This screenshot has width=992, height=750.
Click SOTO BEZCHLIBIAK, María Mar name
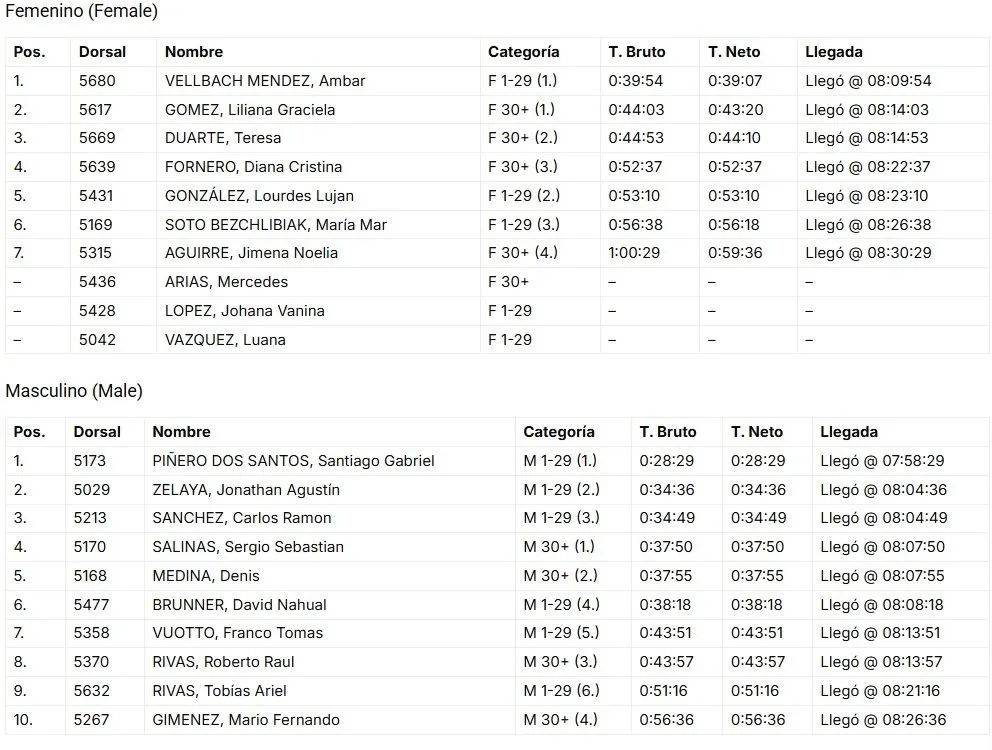(x=275, y=225)
